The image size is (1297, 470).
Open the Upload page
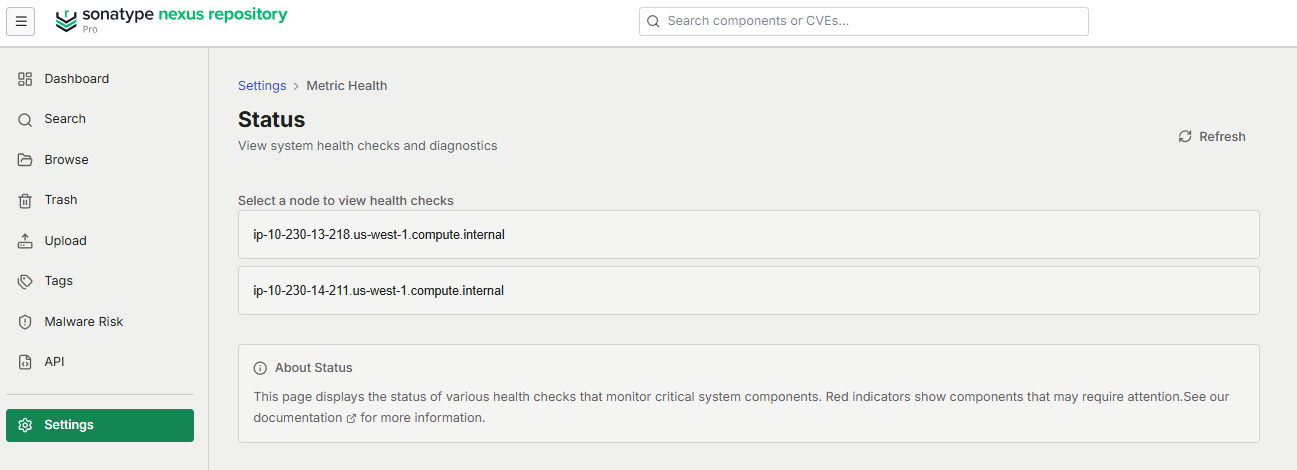point(100,241)
